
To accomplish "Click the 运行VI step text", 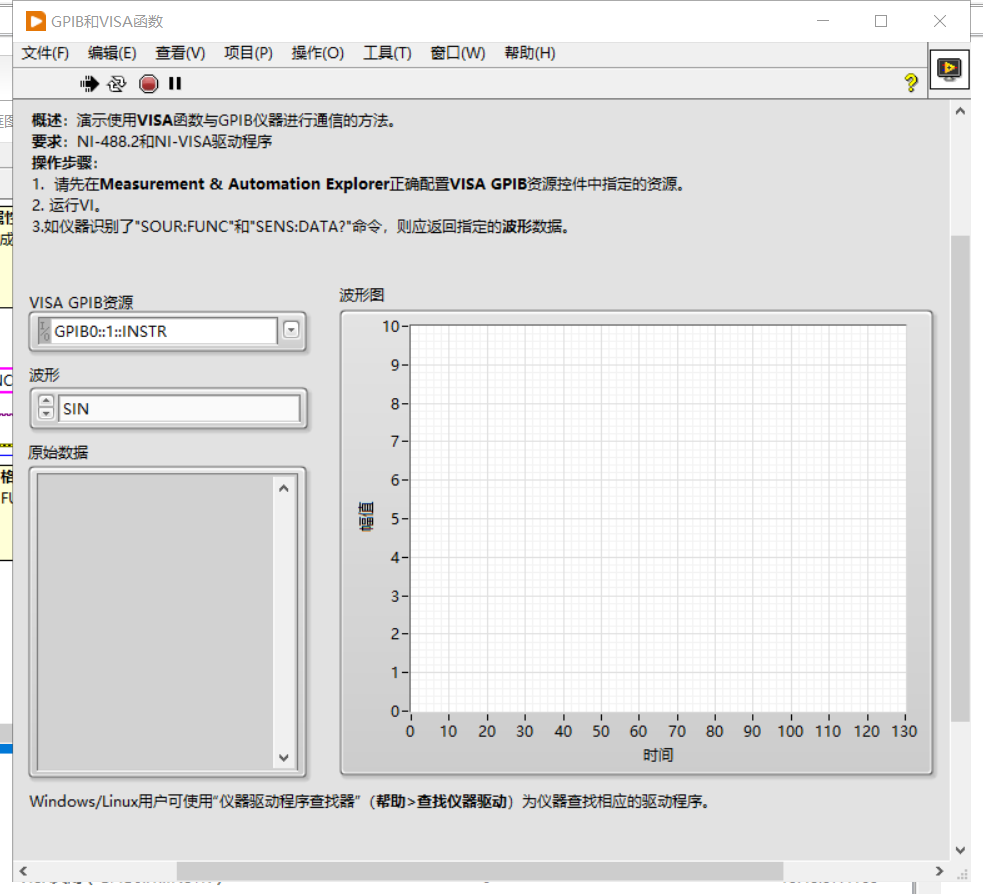I will tap(67, 205).
